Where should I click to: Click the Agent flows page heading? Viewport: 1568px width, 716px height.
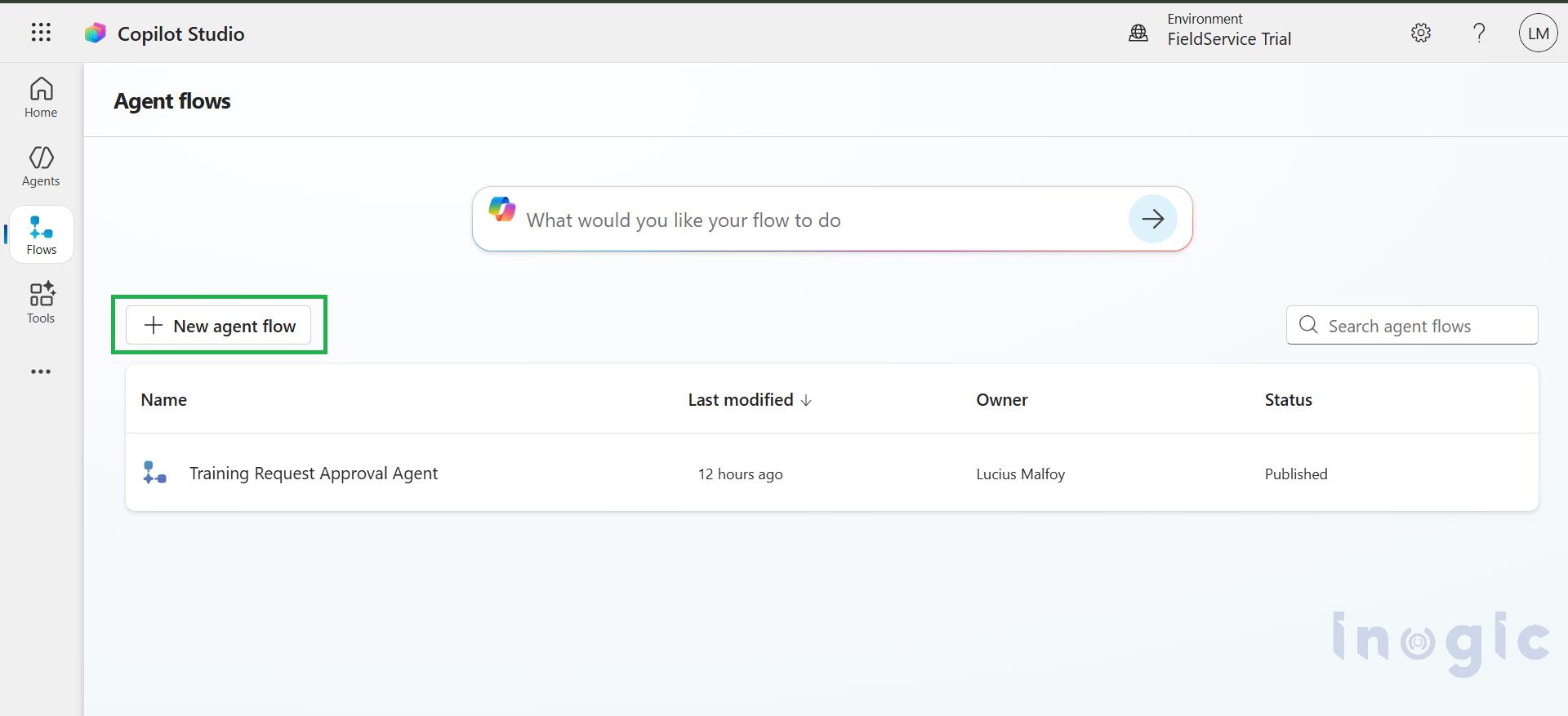coord(172,101)
